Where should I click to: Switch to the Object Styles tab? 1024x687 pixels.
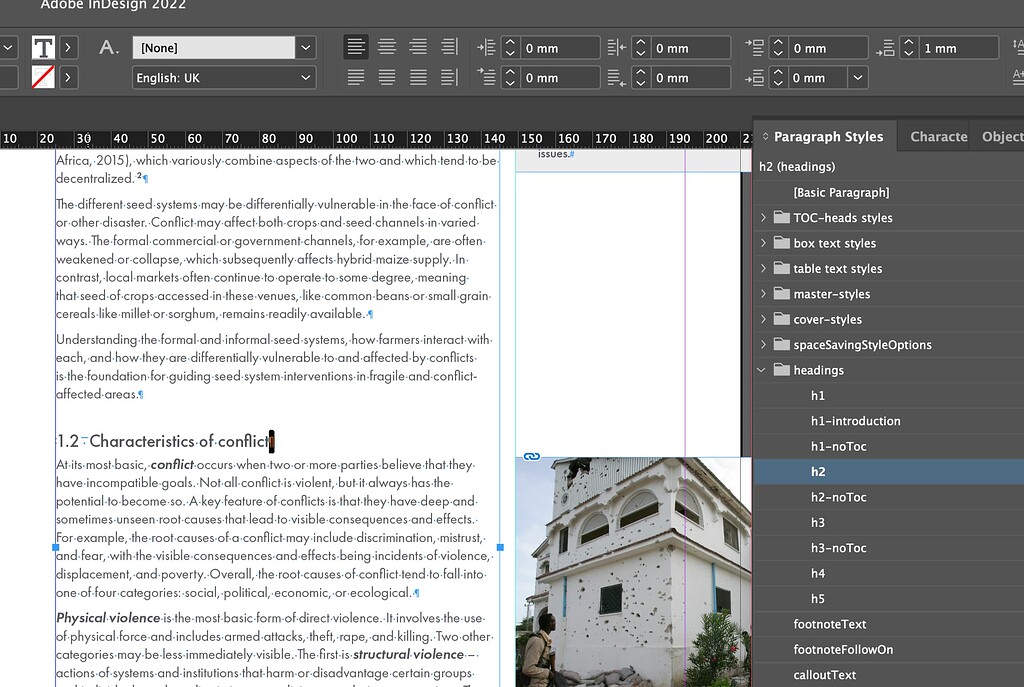[x=1003, y=136]
